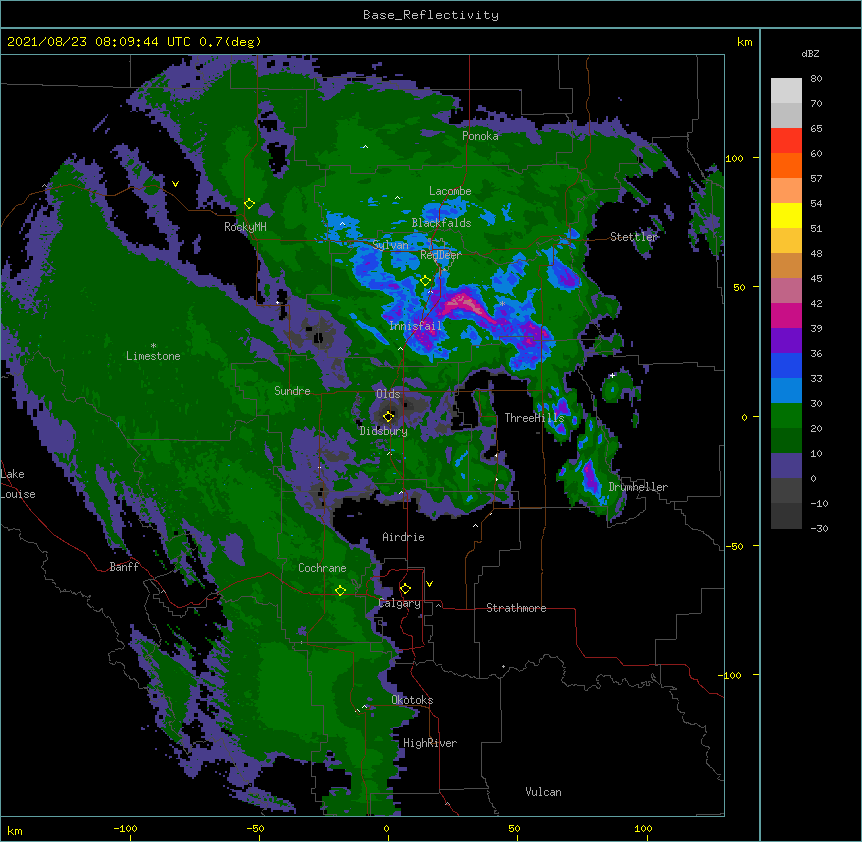
Task: Click the yellow diamond marker above Calgary
Action: coord(405,589)
